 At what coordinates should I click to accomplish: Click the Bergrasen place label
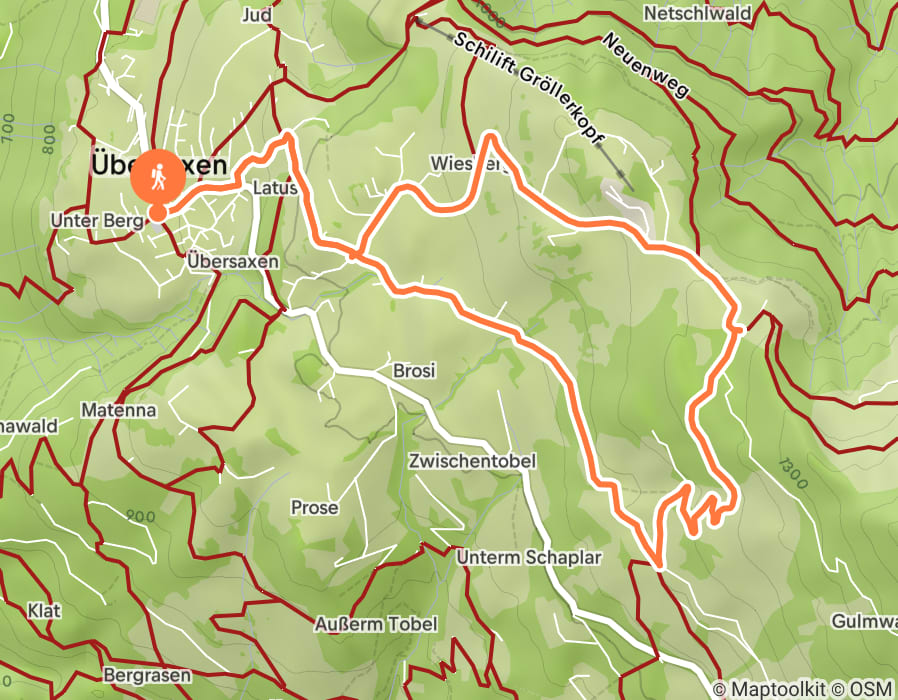[x=147, y=675]
